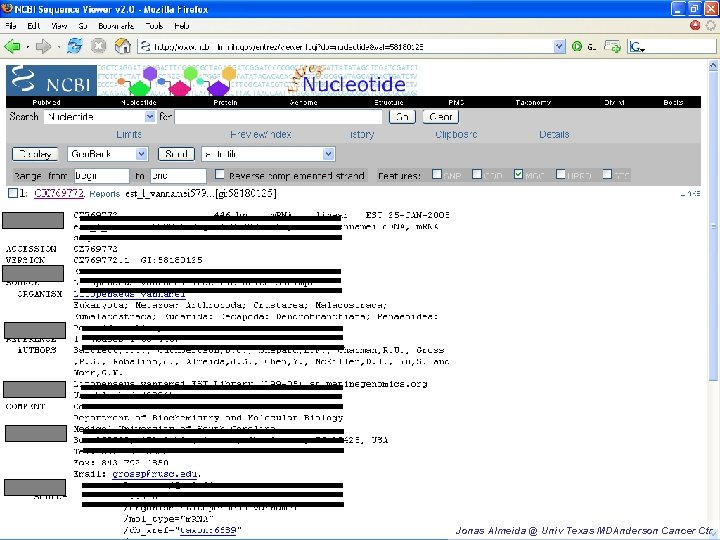Open the Reports link
Screen dimensions: 720x540
tap(104, 194)
